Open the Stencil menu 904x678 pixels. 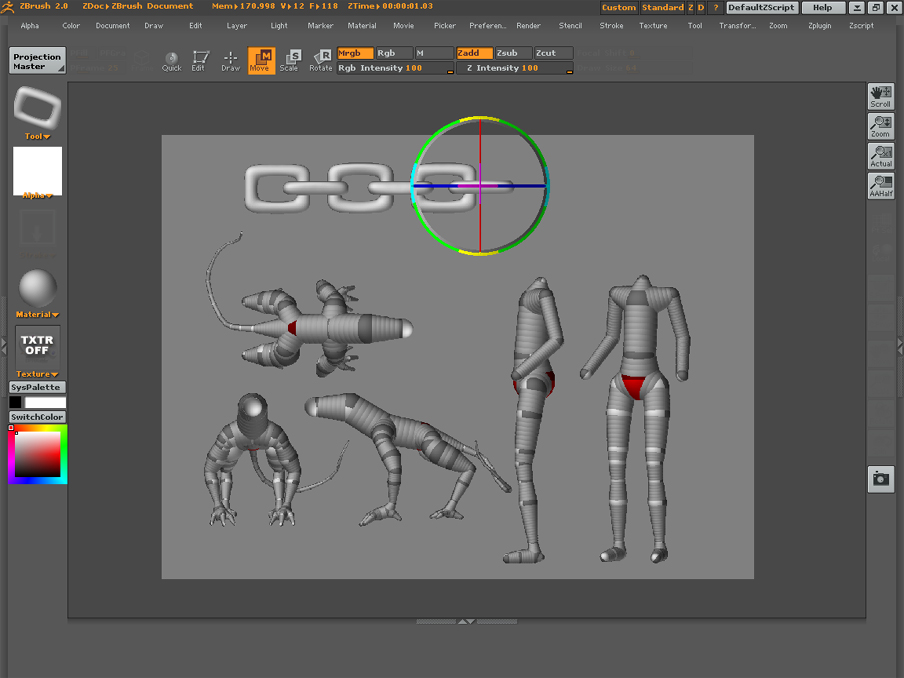pos(570,26)
